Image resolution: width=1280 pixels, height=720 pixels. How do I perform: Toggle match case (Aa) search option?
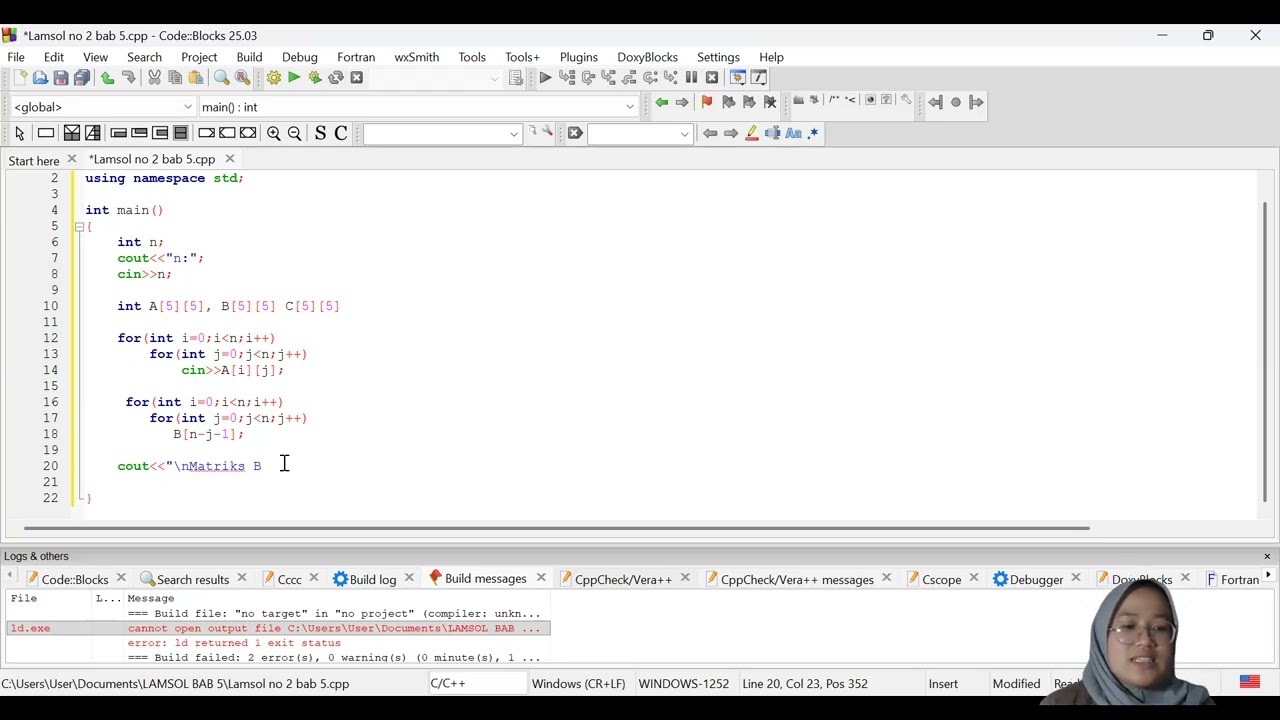tap(794, 134)
